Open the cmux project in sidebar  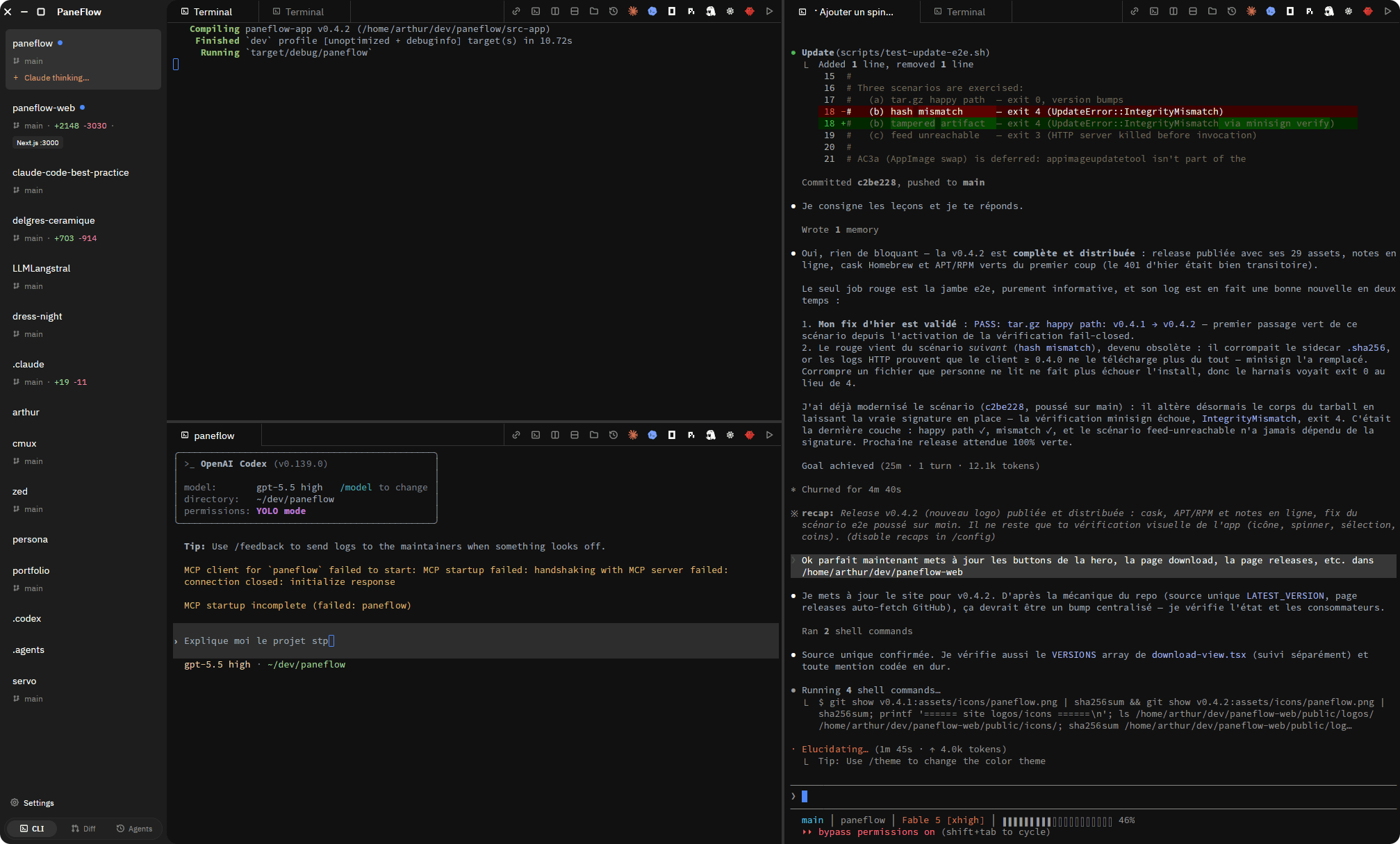tap(83, 452)
